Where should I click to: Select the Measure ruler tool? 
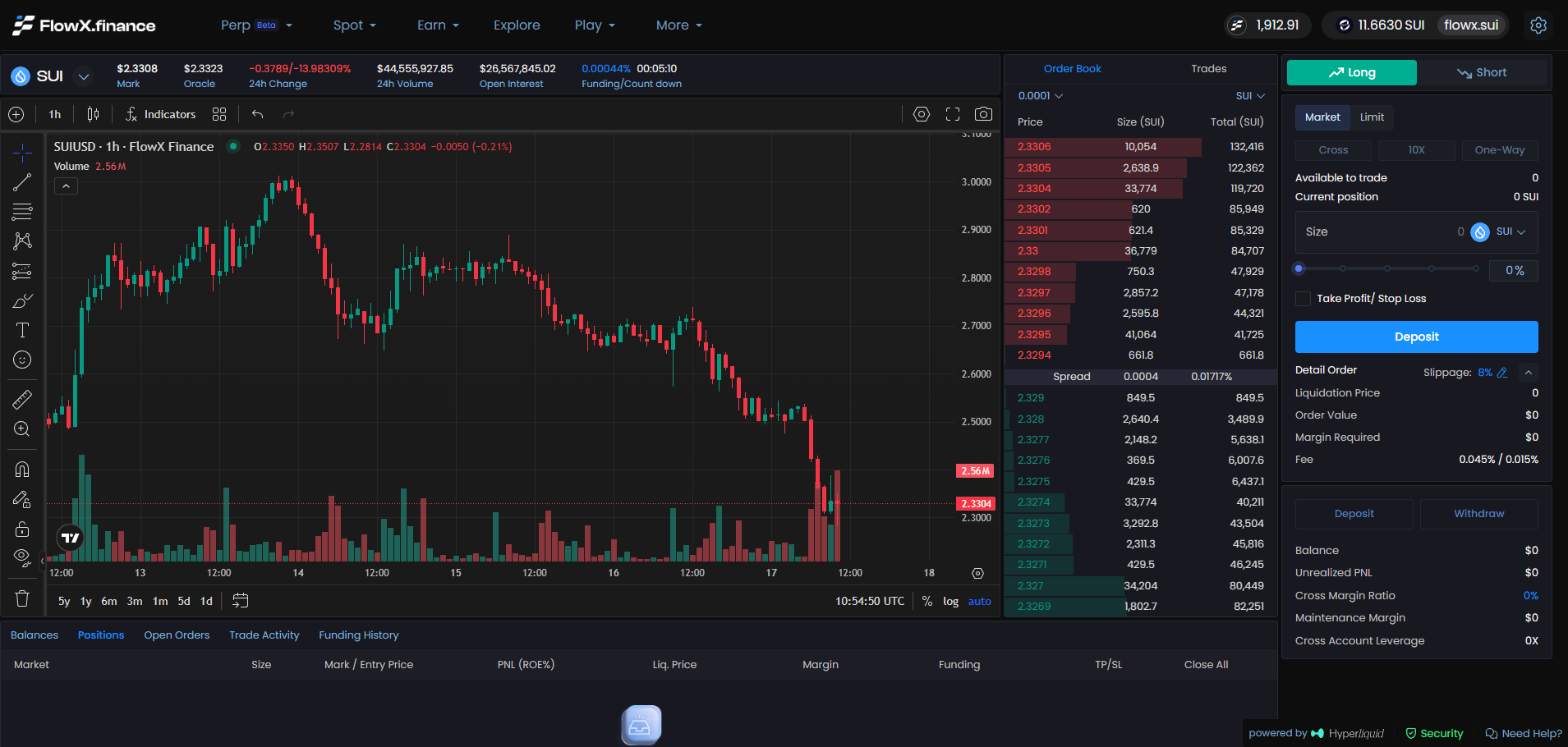tap(22, 399)
